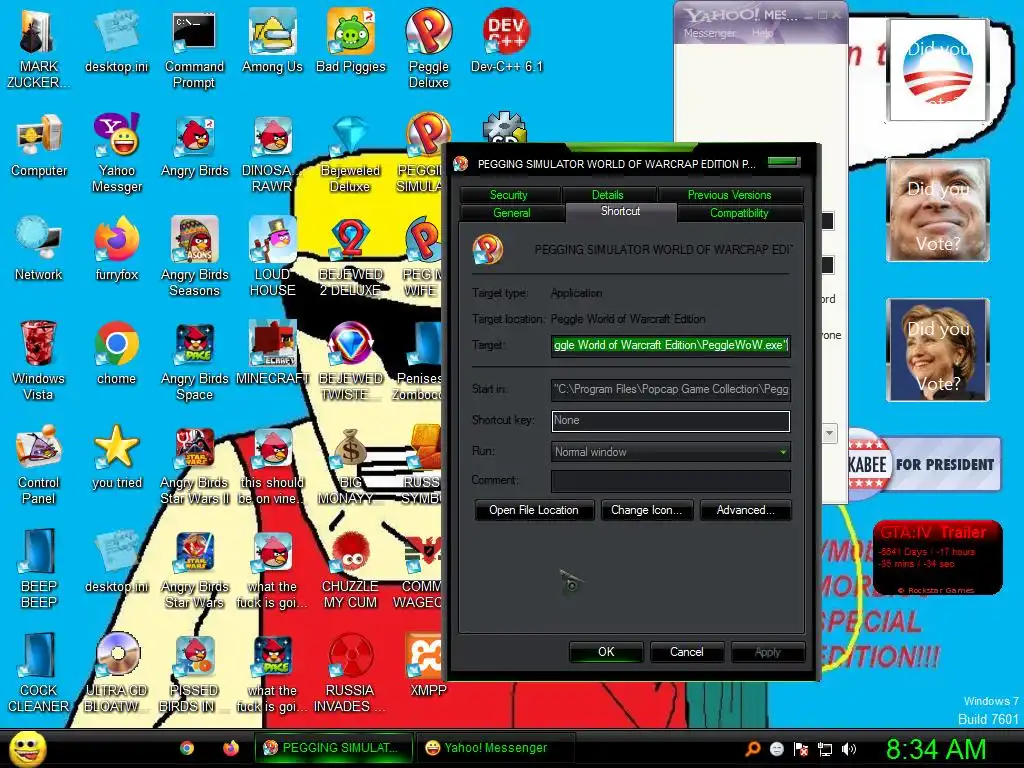Image resolution: width=1024 pixels, height=768 pixels.
Task: Select the Command Prompt desktop icon
Action: coord(194,50)
